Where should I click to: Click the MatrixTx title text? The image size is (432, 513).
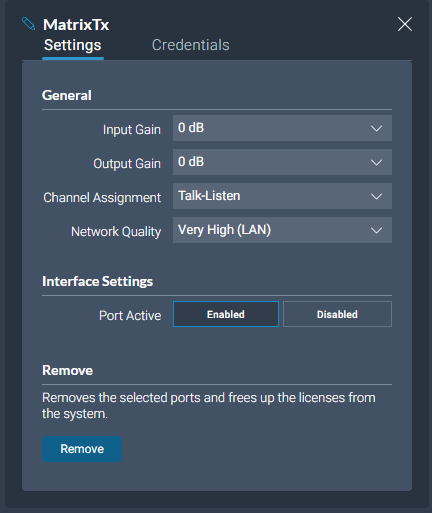point(76,25)
